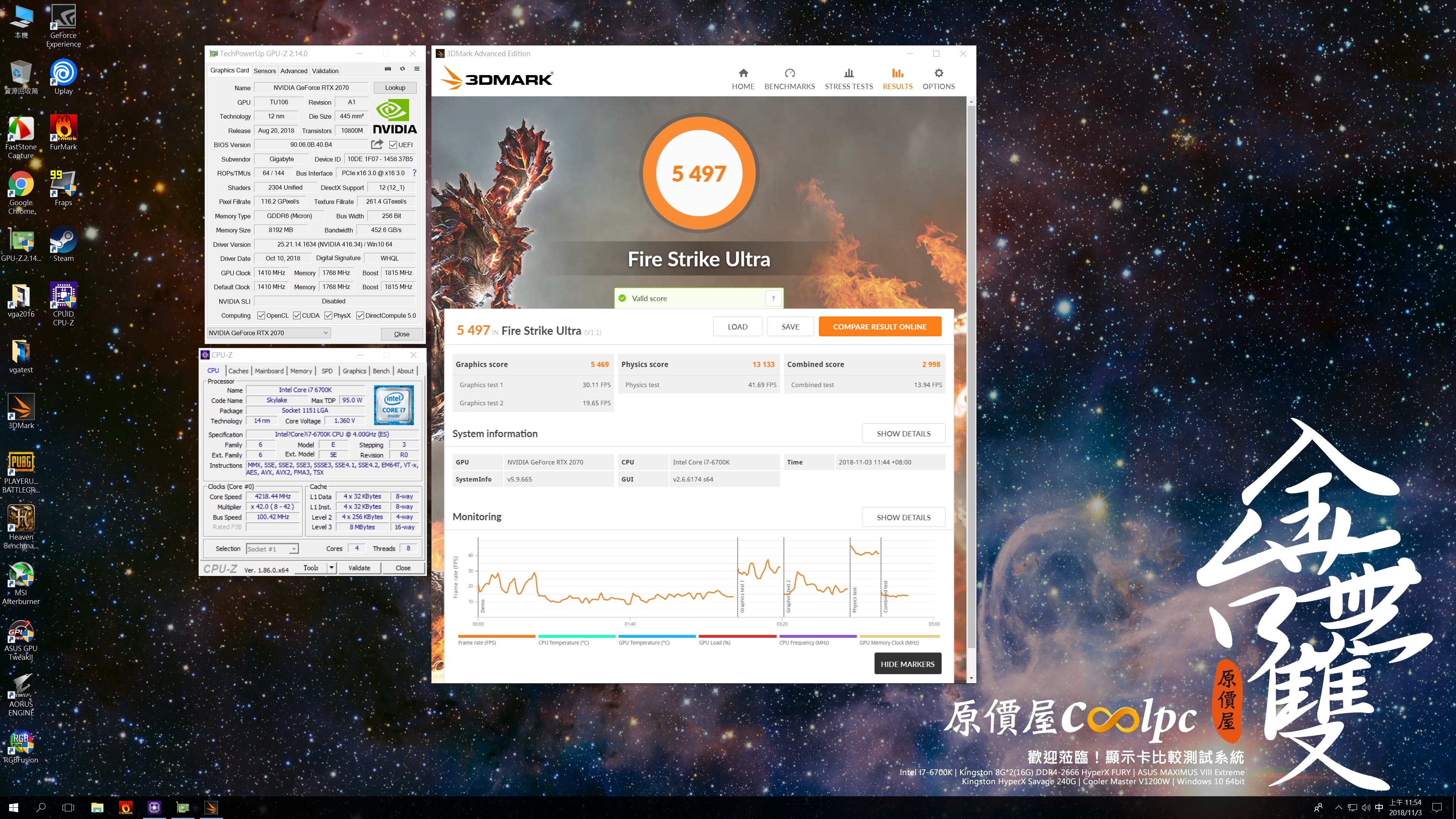
Task: Open GPU-Z Validation tab
Action: pos(325,71)
